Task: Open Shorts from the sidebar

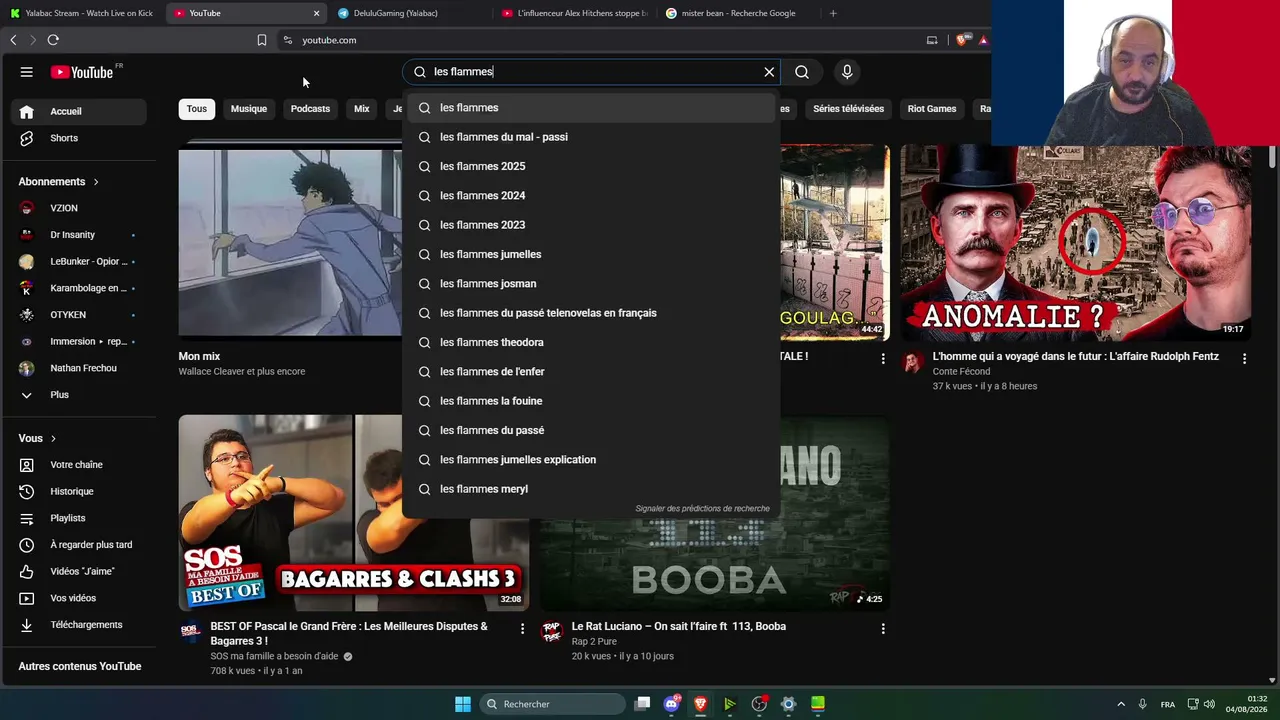Action: [78, 138]
